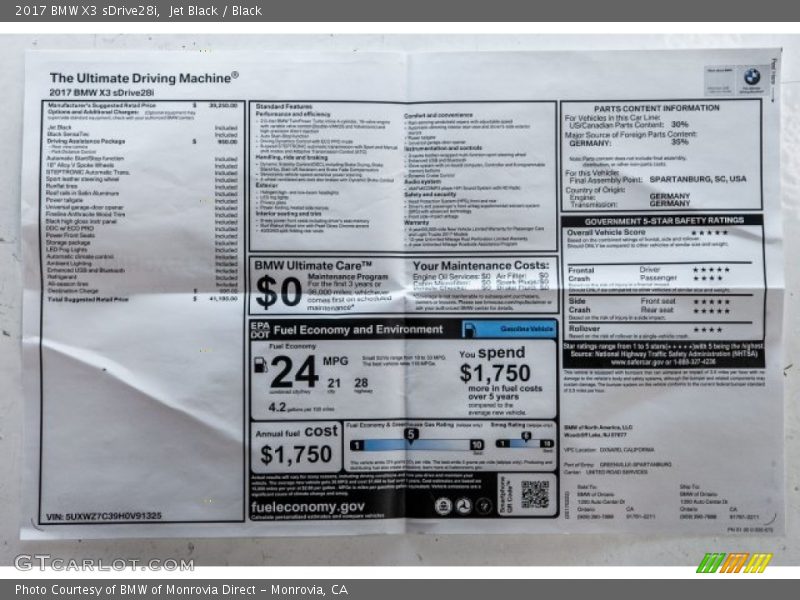Click the 'Power tailgate' option line
800x600 pixels.
142,200
